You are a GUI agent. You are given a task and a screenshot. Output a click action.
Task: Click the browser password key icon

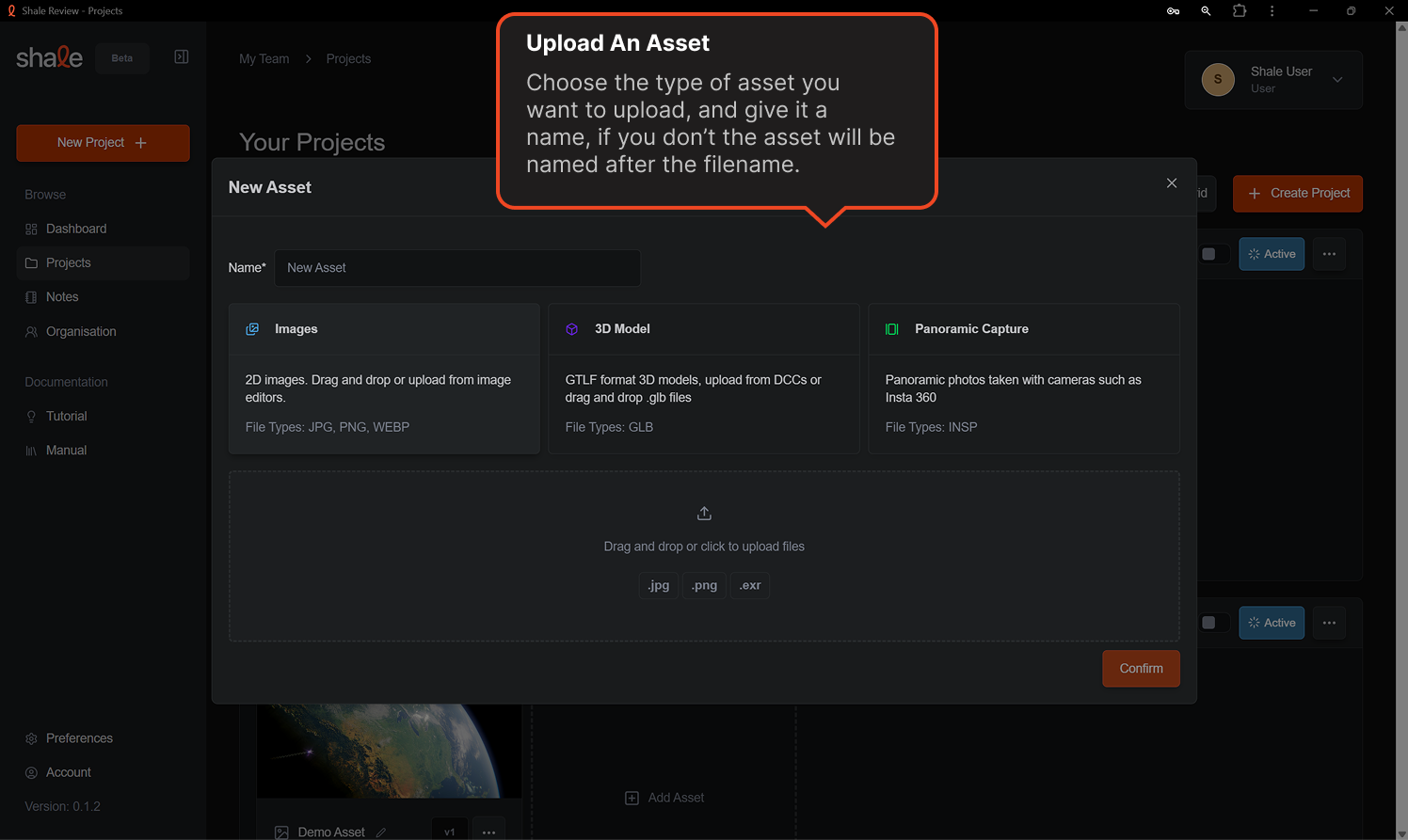pos(1173,11)
